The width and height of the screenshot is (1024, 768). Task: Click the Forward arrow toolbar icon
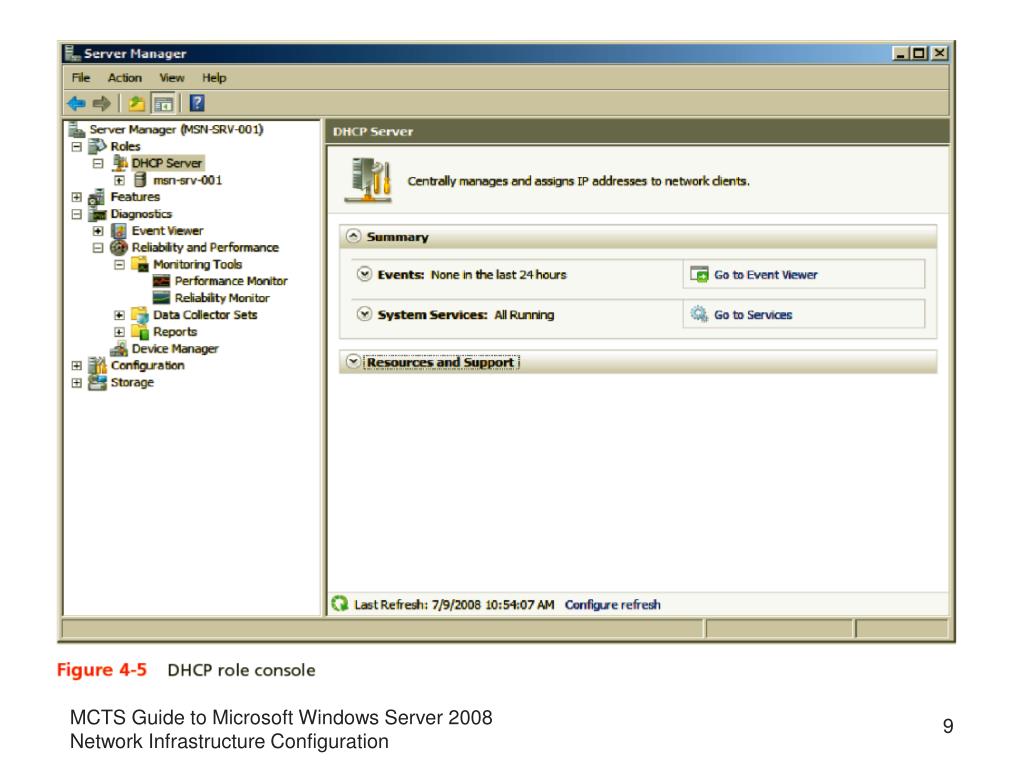(101, 103)
